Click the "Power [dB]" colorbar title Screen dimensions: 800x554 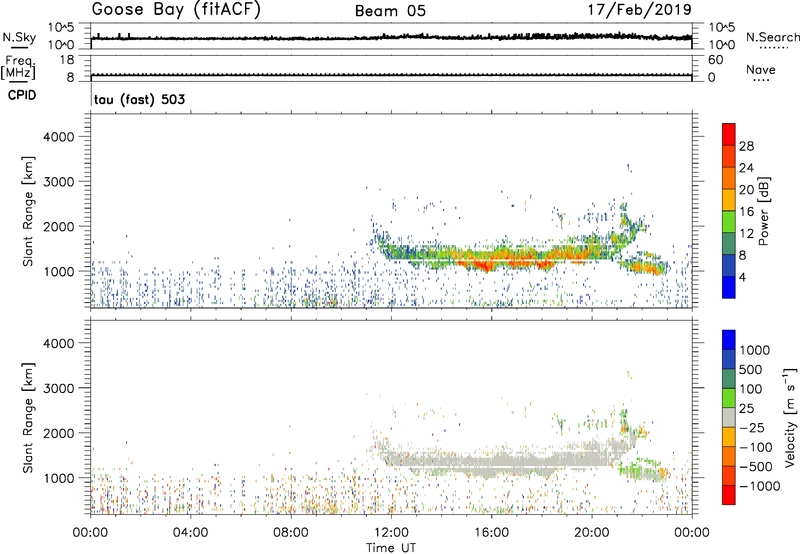coord(763,211)
